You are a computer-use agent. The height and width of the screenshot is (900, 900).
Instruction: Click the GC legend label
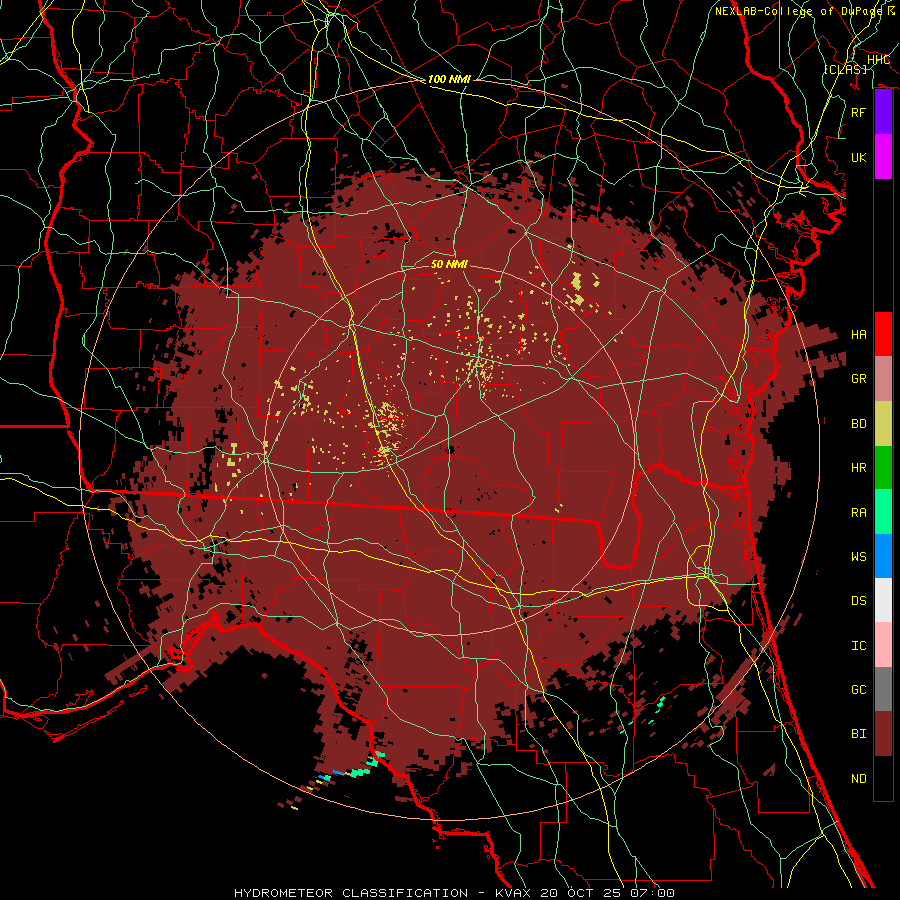[858, 689]
